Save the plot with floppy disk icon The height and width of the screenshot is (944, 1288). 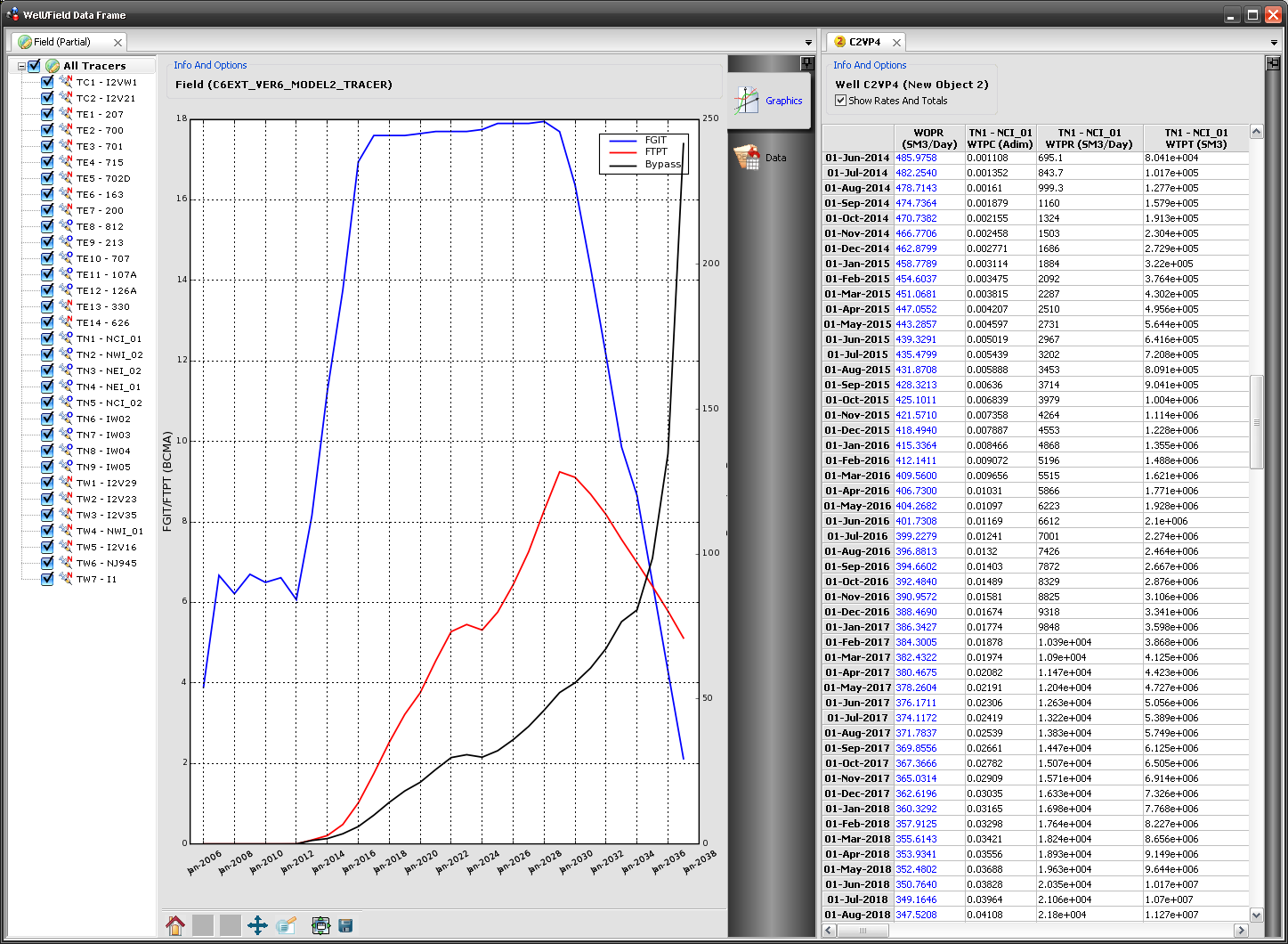pos(345,925)
